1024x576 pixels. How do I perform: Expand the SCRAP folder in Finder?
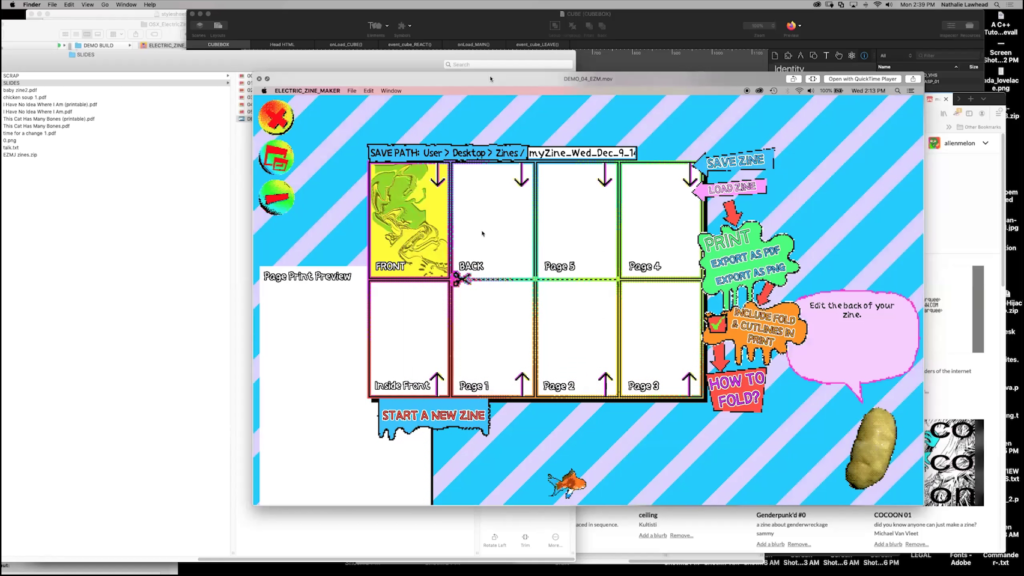(228, 76)
